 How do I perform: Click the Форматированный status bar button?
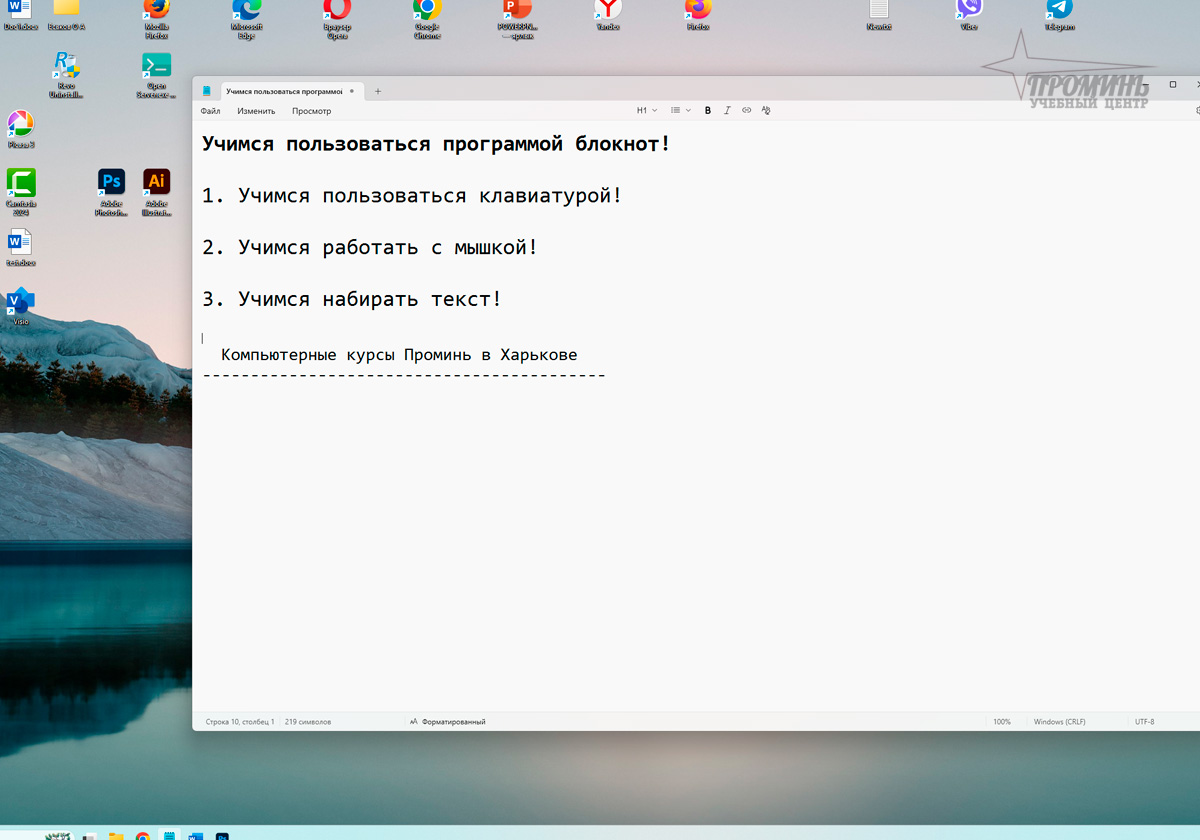click(447, 721)
